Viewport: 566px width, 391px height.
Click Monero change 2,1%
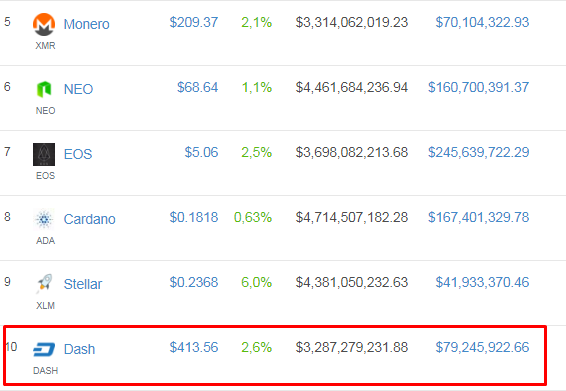pyautogui.click(x=257, y=22)
